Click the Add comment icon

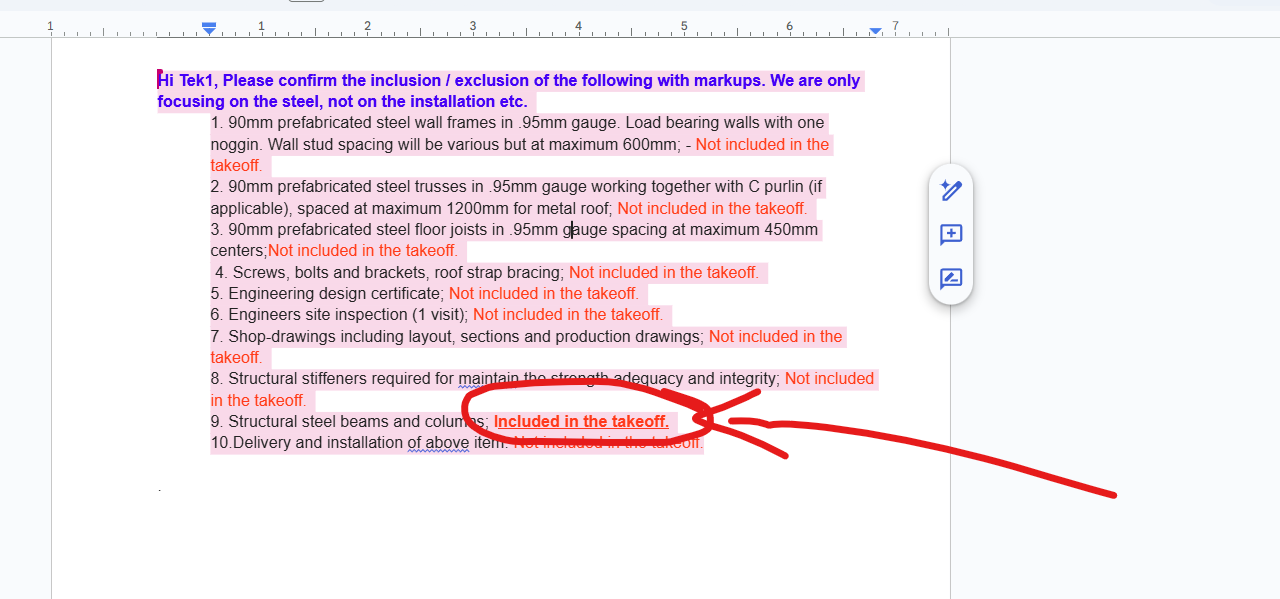(x=951, y=235)
